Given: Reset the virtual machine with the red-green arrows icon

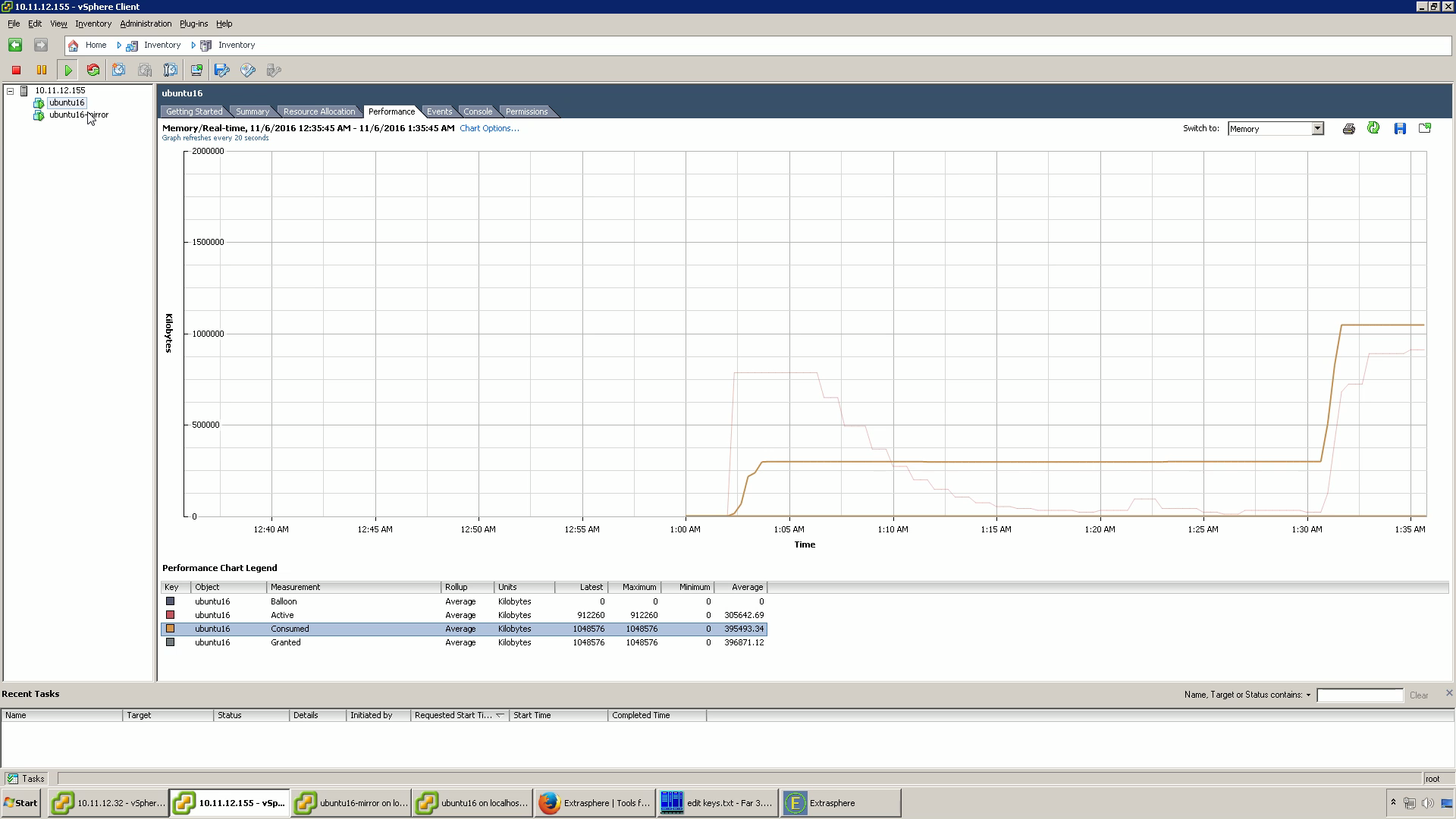Looking at the screenshot, I should pos(93,71).
